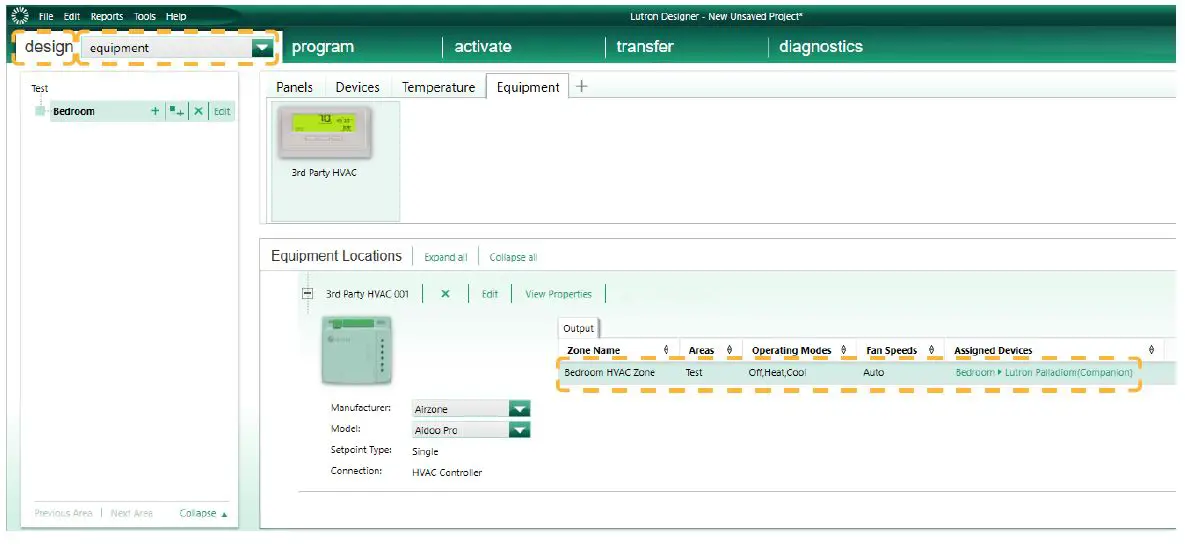Click the Off,Heat,Cool operating modes cell
Viewport: 1185px width, 545px height.
[778, 373]
